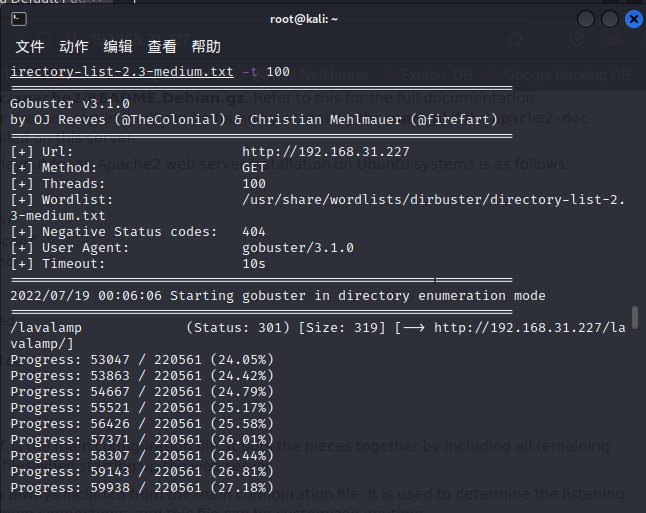
Task: Open the 文件 menu
Action: coord(30,47)
